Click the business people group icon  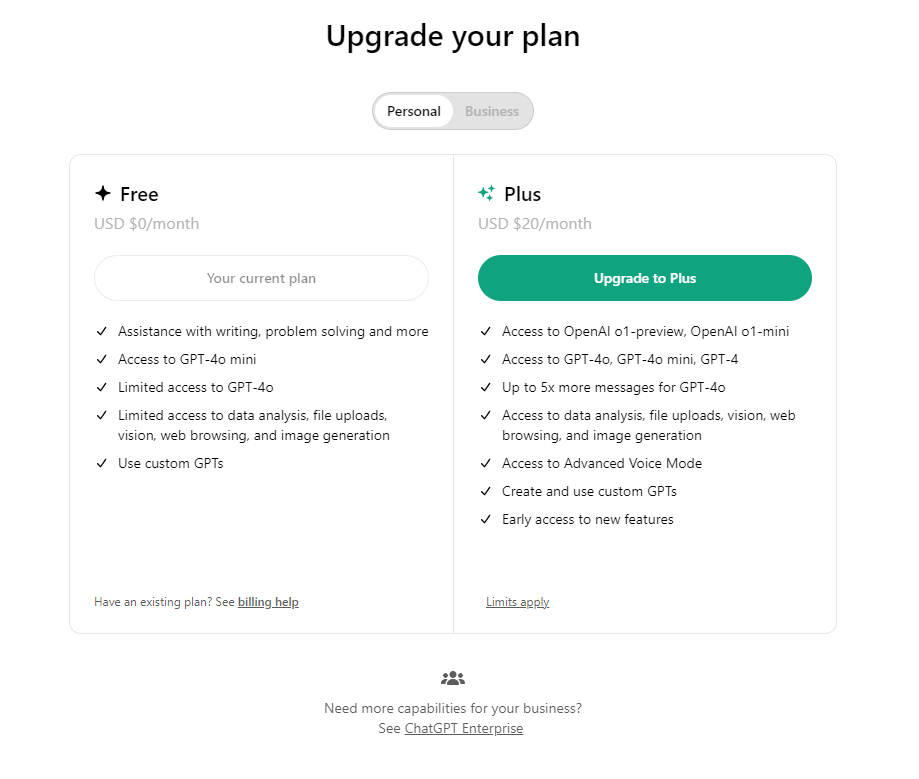point(453,679)
